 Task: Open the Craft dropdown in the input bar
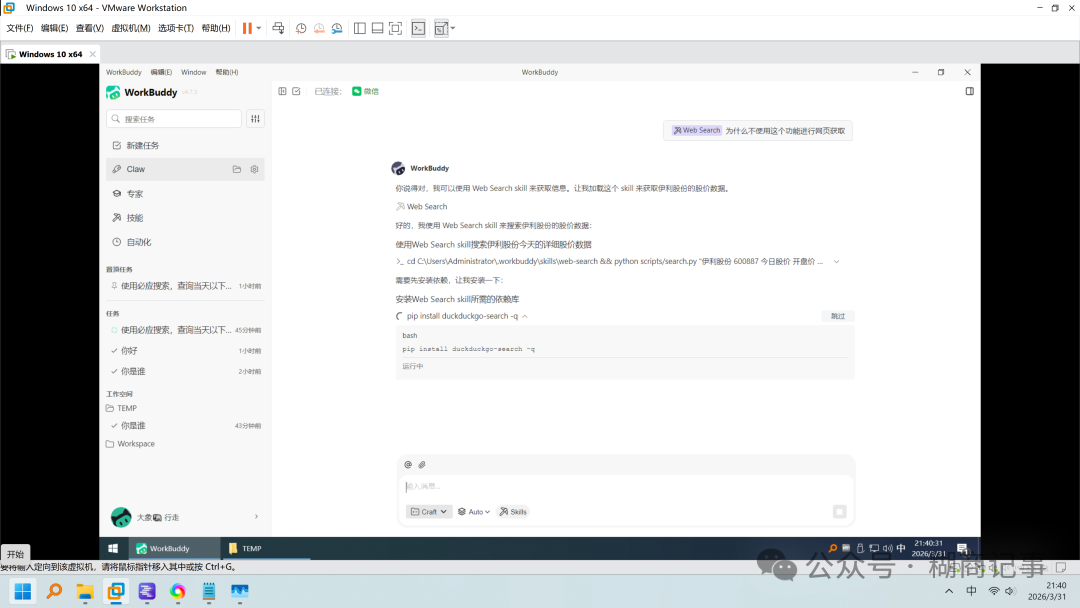pos(428,511)
